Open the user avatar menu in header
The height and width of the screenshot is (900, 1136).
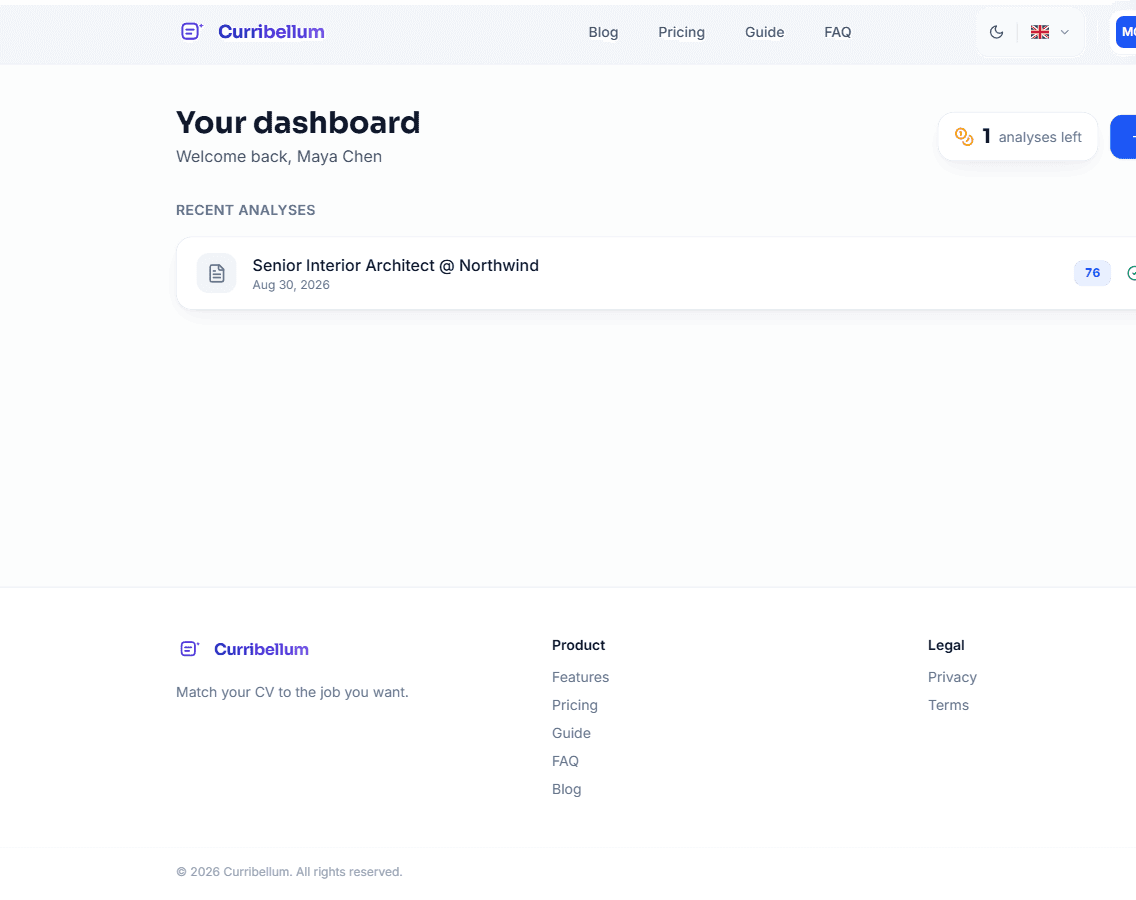(1126, 32)
